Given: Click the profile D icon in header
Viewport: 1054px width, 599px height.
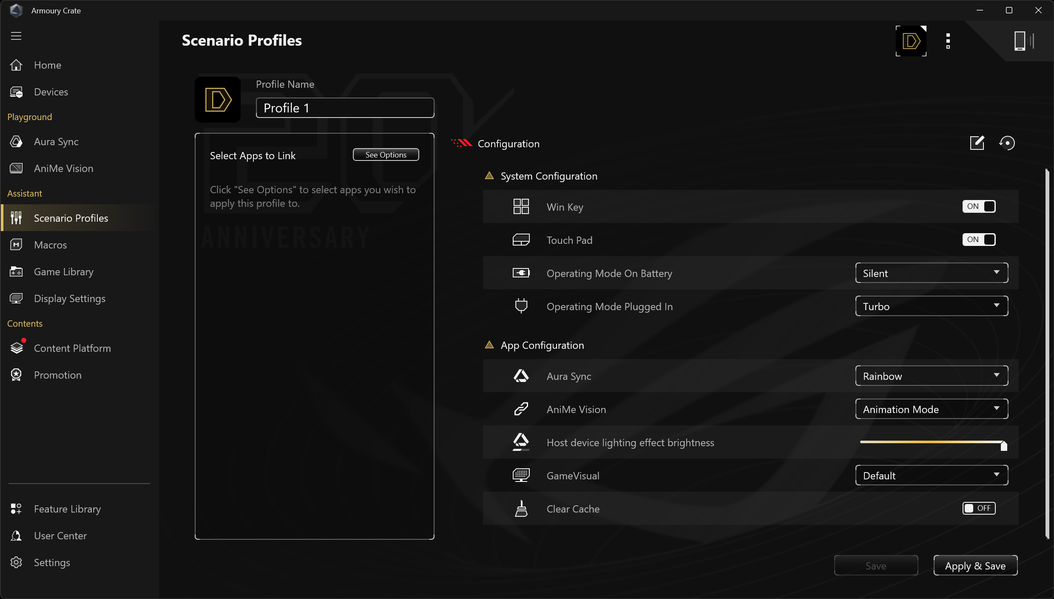Looking at the screenshot, I should (911, 41).
